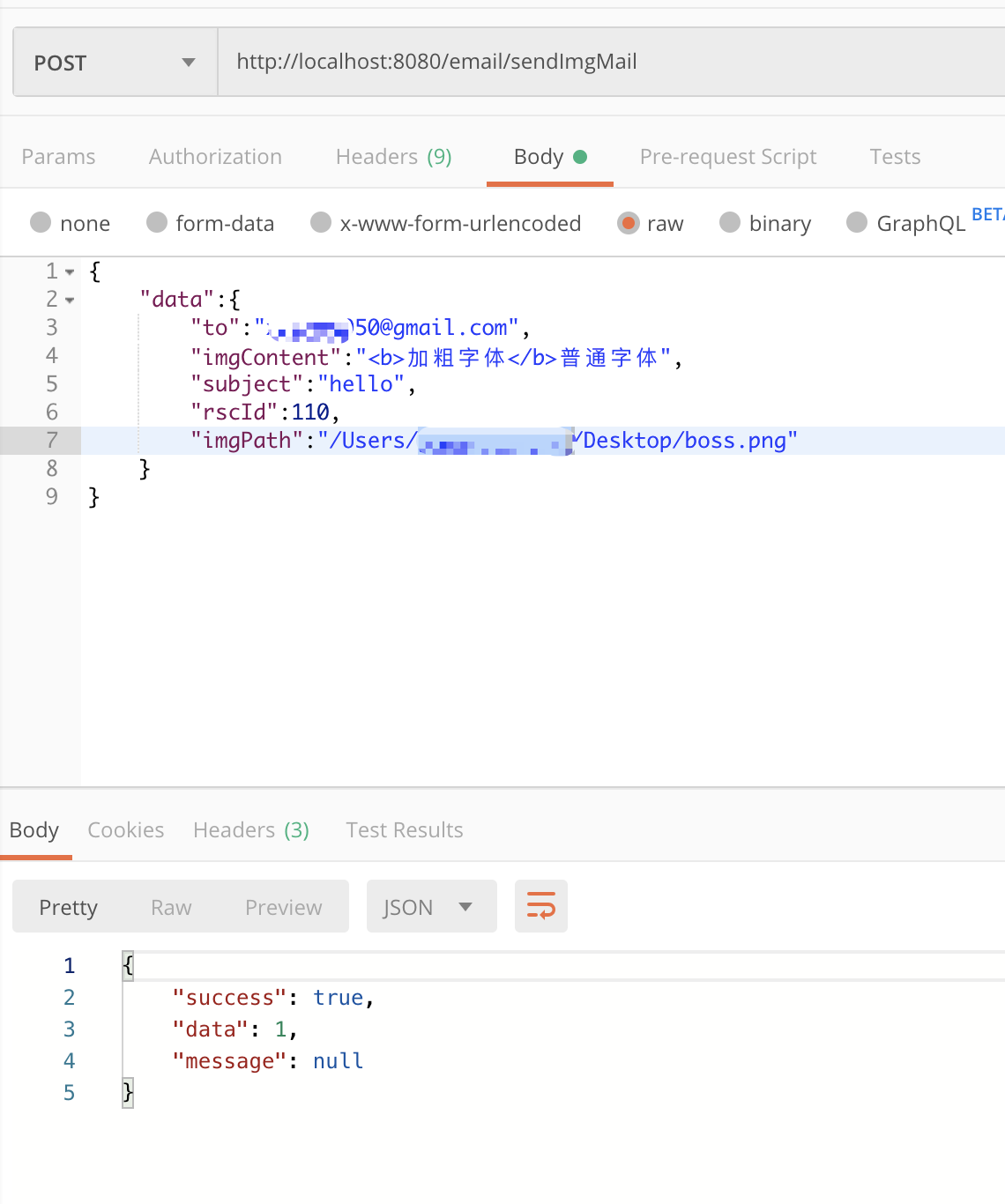Viewport: 1005px width, 1204px height.
Task: Switch to the Params tab
Action: pyautogui.click(x=58, y=157)
